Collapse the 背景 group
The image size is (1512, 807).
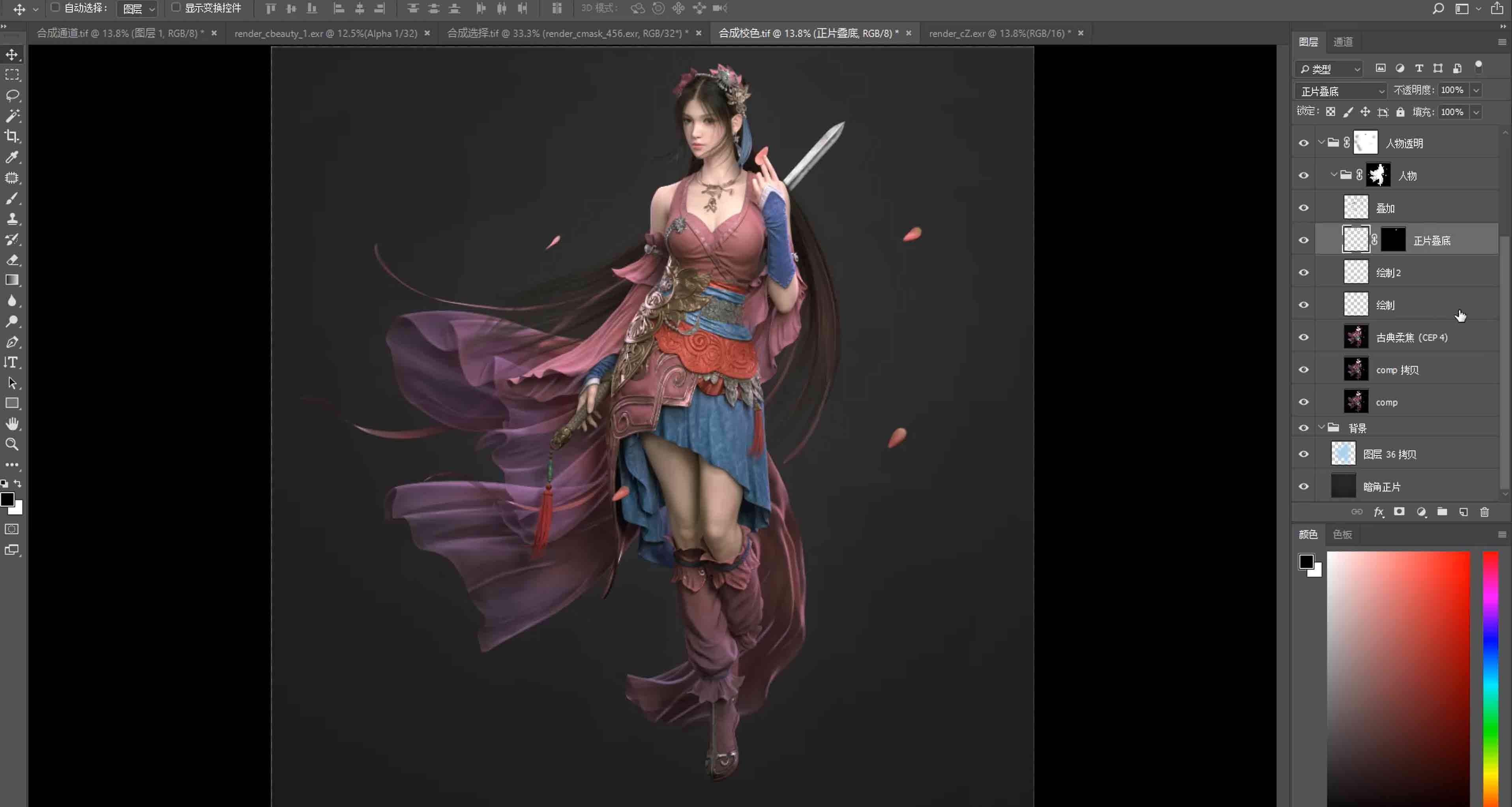(1321, 427)
